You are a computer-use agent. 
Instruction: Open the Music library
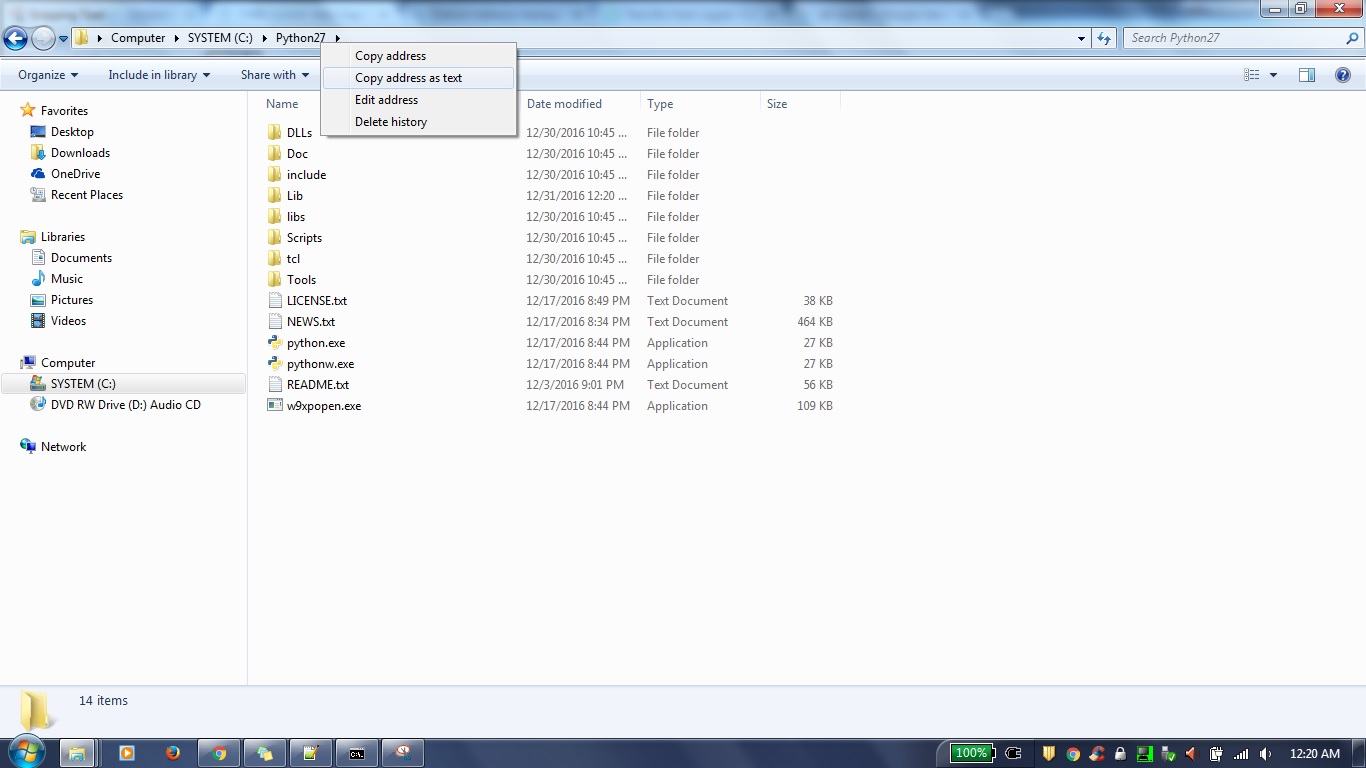click(67, 279)
